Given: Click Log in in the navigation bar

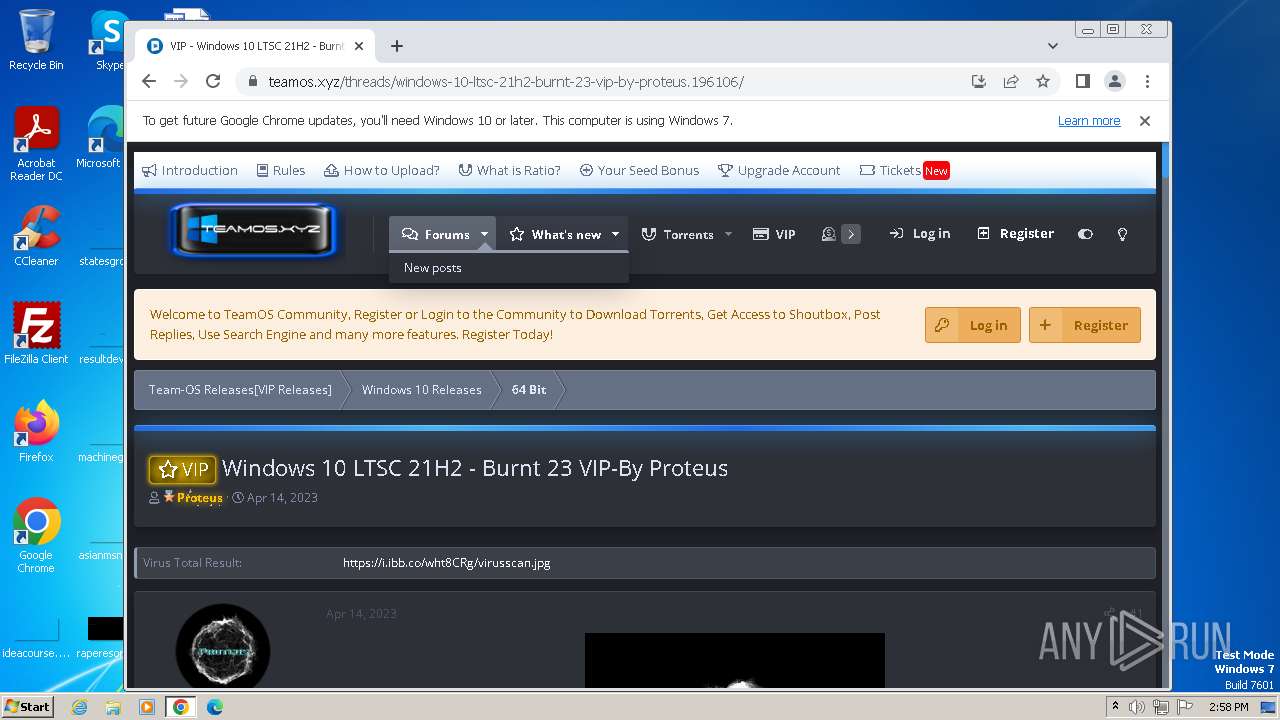Looking at the screenshot, I should pyautogui.click(x=920, y=234).
